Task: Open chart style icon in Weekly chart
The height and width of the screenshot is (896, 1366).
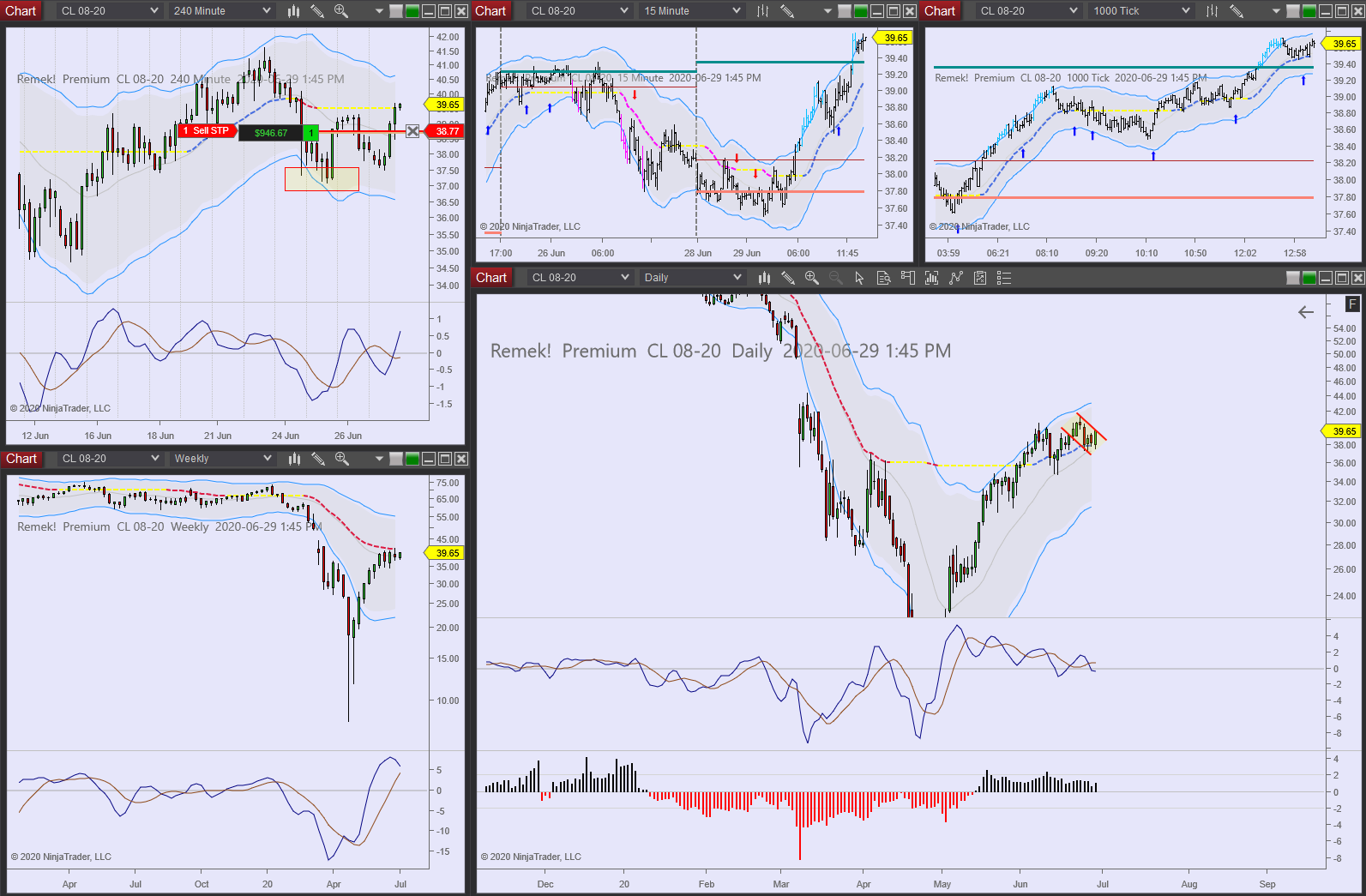Action: [x=294, y=459]
